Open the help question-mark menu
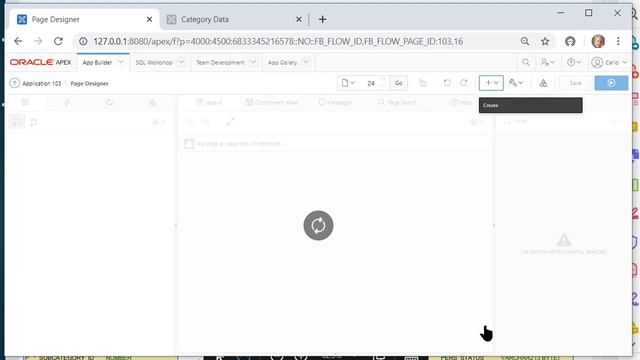640x360 pixels. coord(574,62)
